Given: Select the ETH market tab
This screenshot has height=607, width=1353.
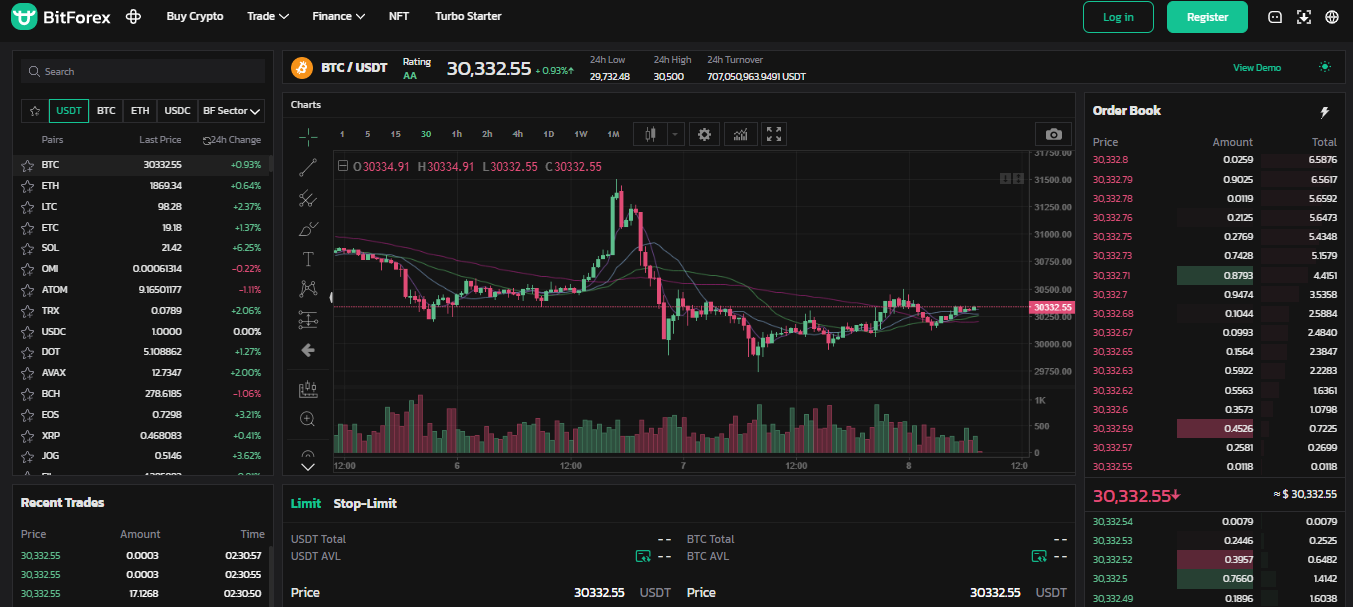Looking at the screenshot, I should click(x=140, y=111).
